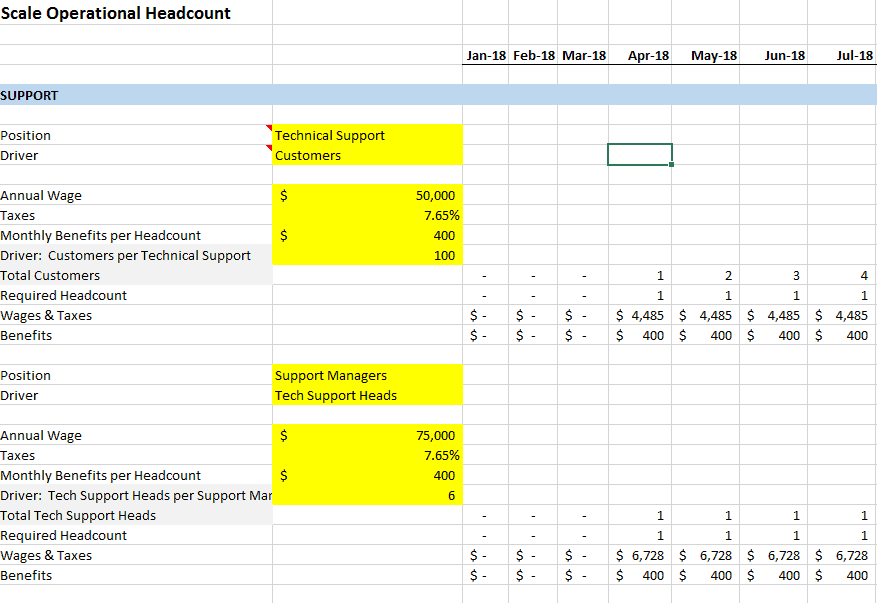Click the Jun-18 column header cell
The image size is (877, 603).
pos(774,55)
